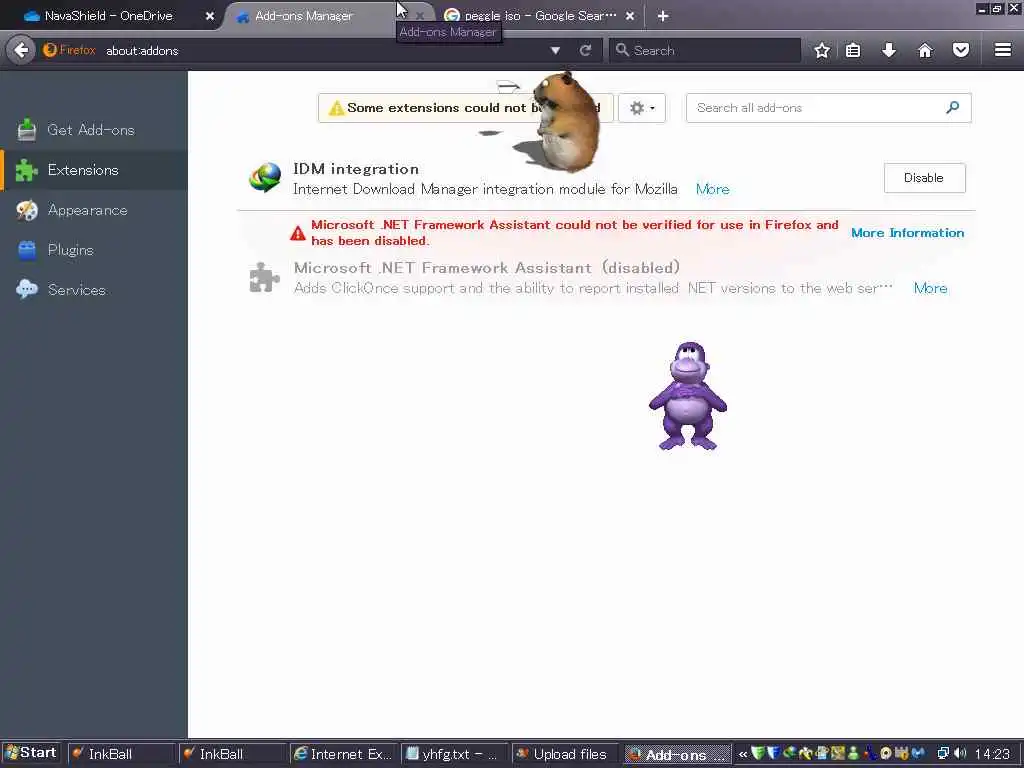
Task: Focus the browser Search box
Action: (x=705, y=50)
